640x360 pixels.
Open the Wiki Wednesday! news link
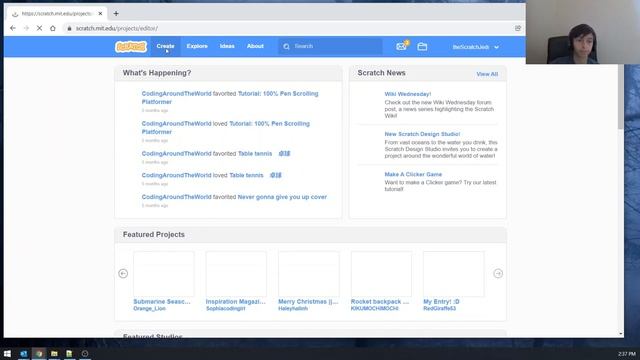[407, 94]
